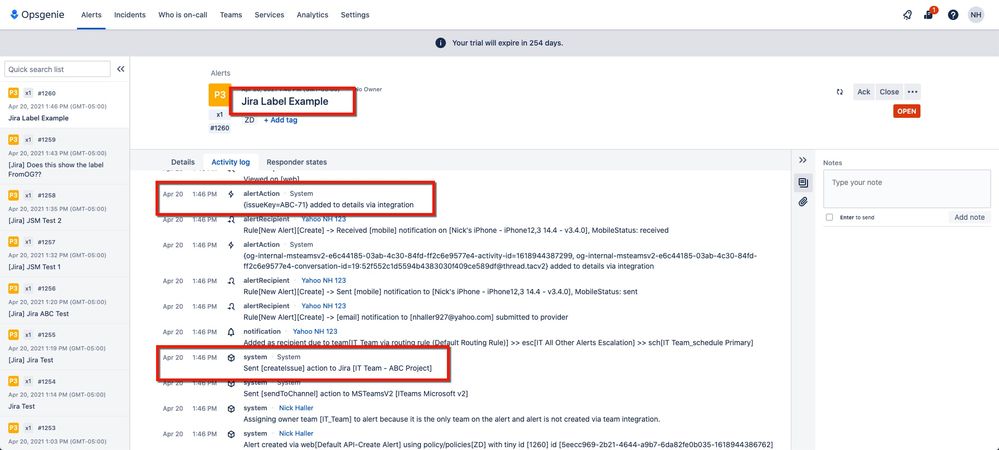This screenshot has height=450, width=999.
Task: Click the Ack button
Action: tap(864, 92)
